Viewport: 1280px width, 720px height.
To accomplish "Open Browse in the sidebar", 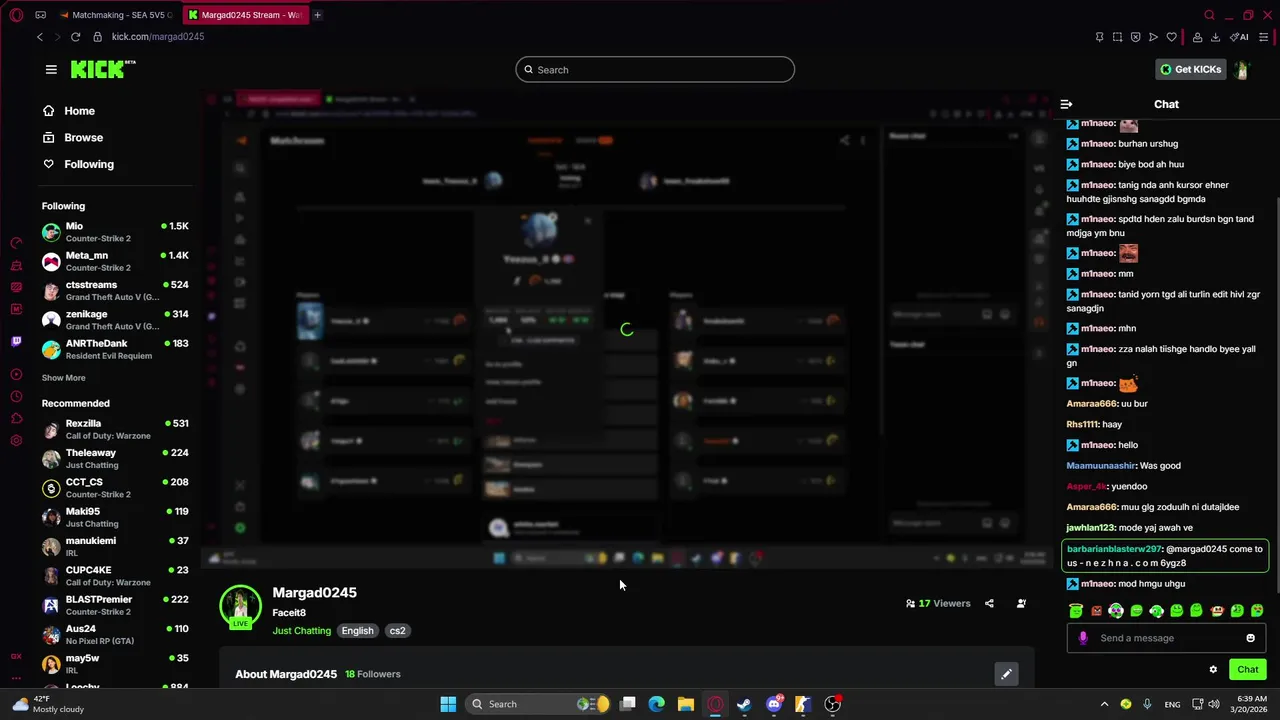I will pyautogui.click(x=73, y=137).
